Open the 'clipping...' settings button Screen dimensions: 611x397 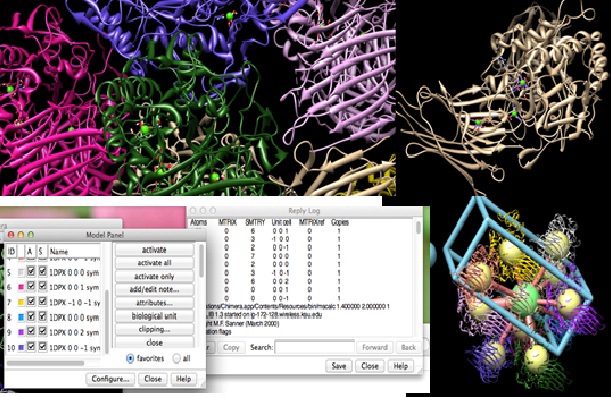point(154,329)
